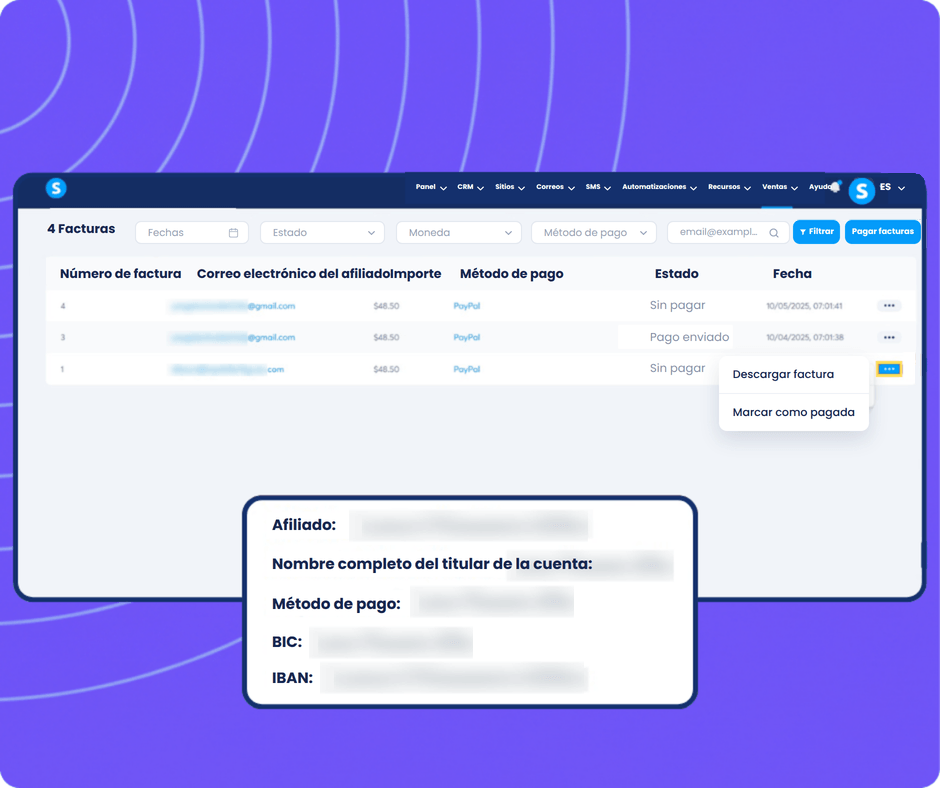Click Sin pagar status of invoice 4

point(677,305)
